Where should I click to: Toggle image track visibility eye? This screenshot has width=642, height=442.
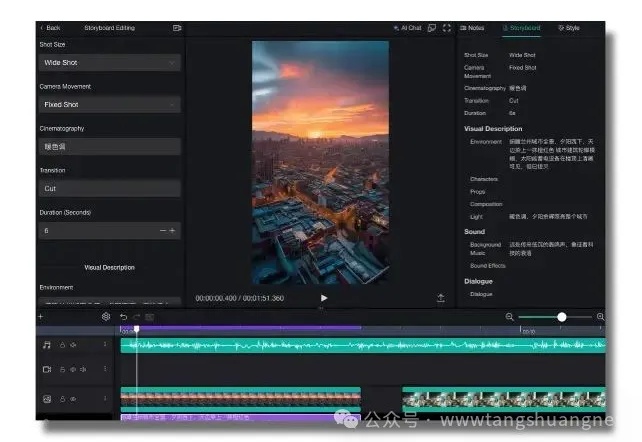tap(73, 399)
